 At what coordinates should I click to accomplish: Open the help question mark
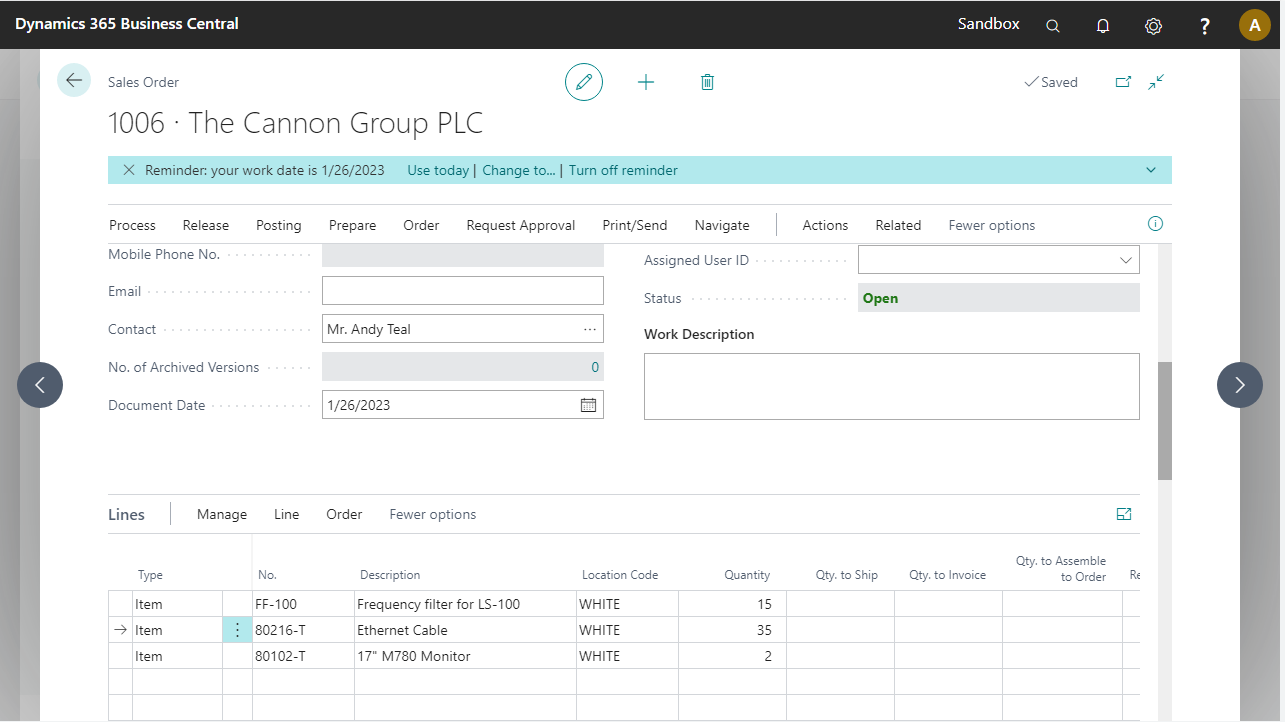coord(1205,26)
